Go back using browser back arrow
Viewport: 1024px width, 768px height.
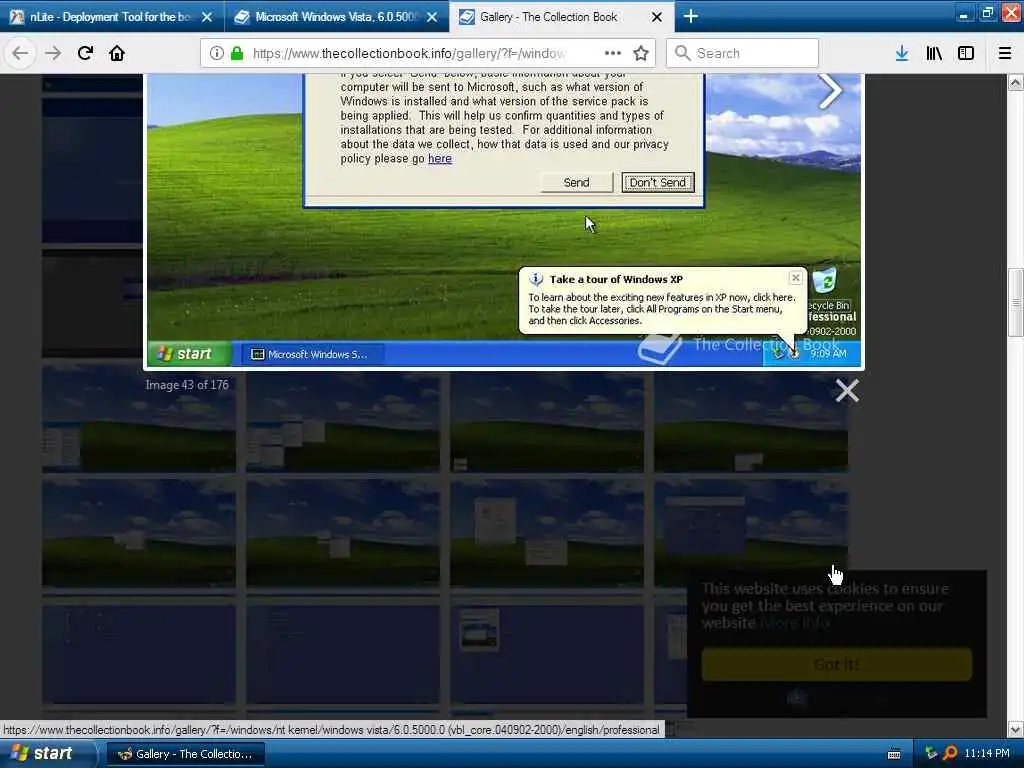click(x=20, y=53)
